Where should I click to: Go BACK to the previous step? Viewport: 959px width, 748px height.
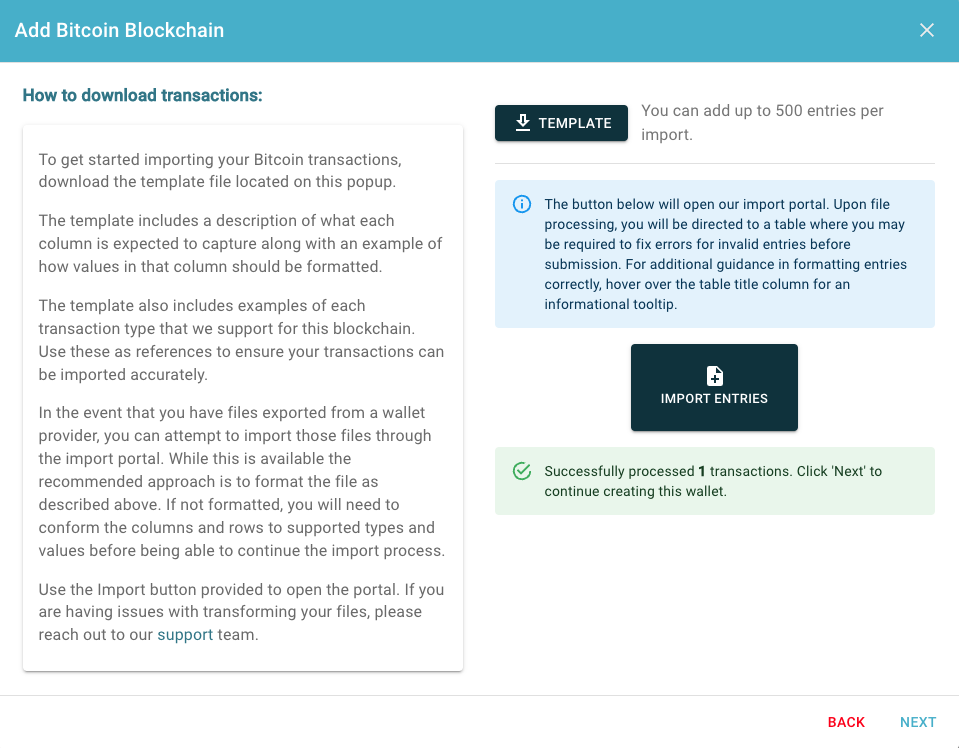[846, 722]
